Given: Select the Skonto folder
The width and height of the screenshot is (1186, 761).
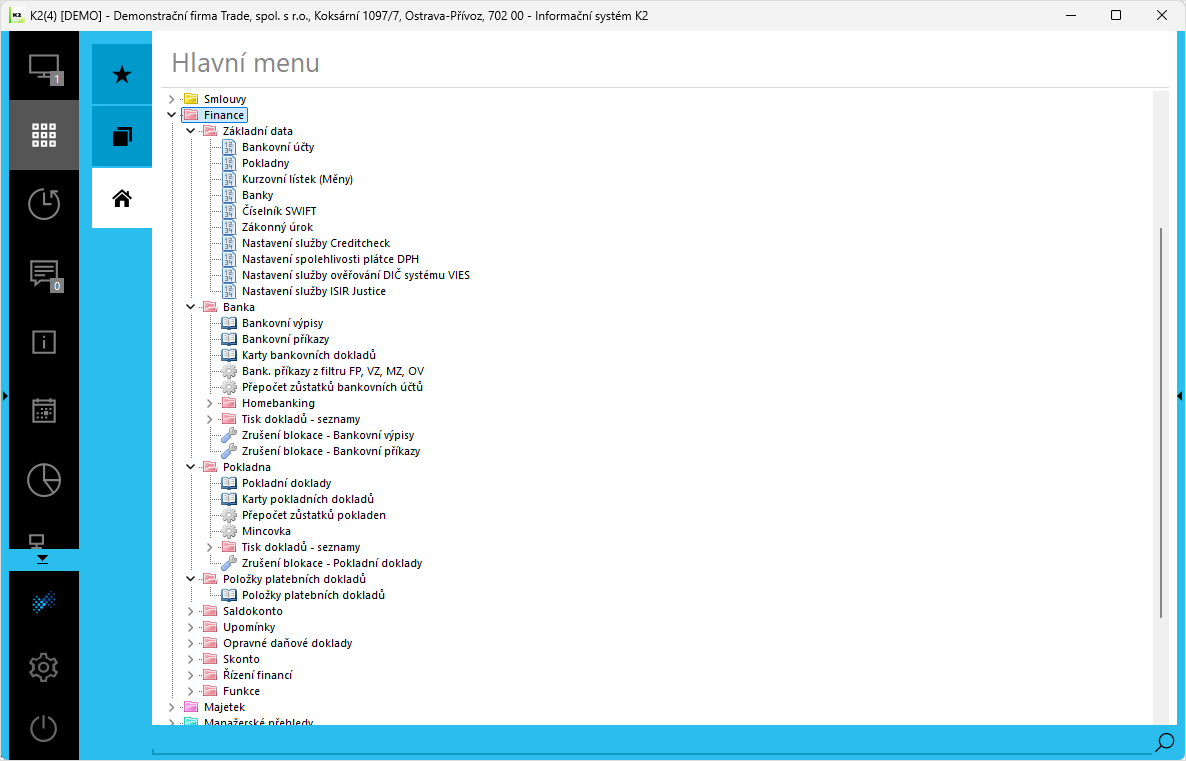Looking at the screenshot, I should [241, 659].
